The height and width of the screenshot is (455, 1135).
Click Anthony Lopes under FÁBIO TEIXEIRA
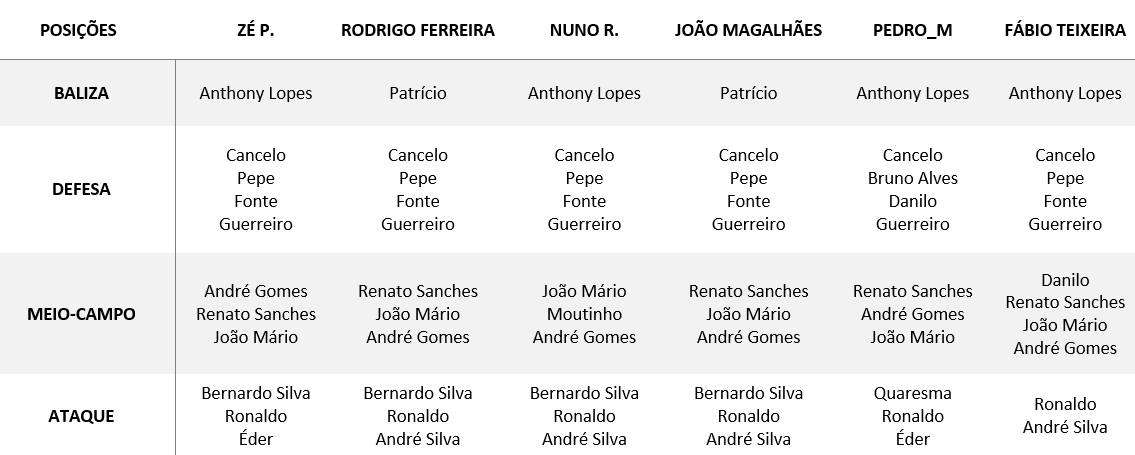click(x=1065, y=93)
